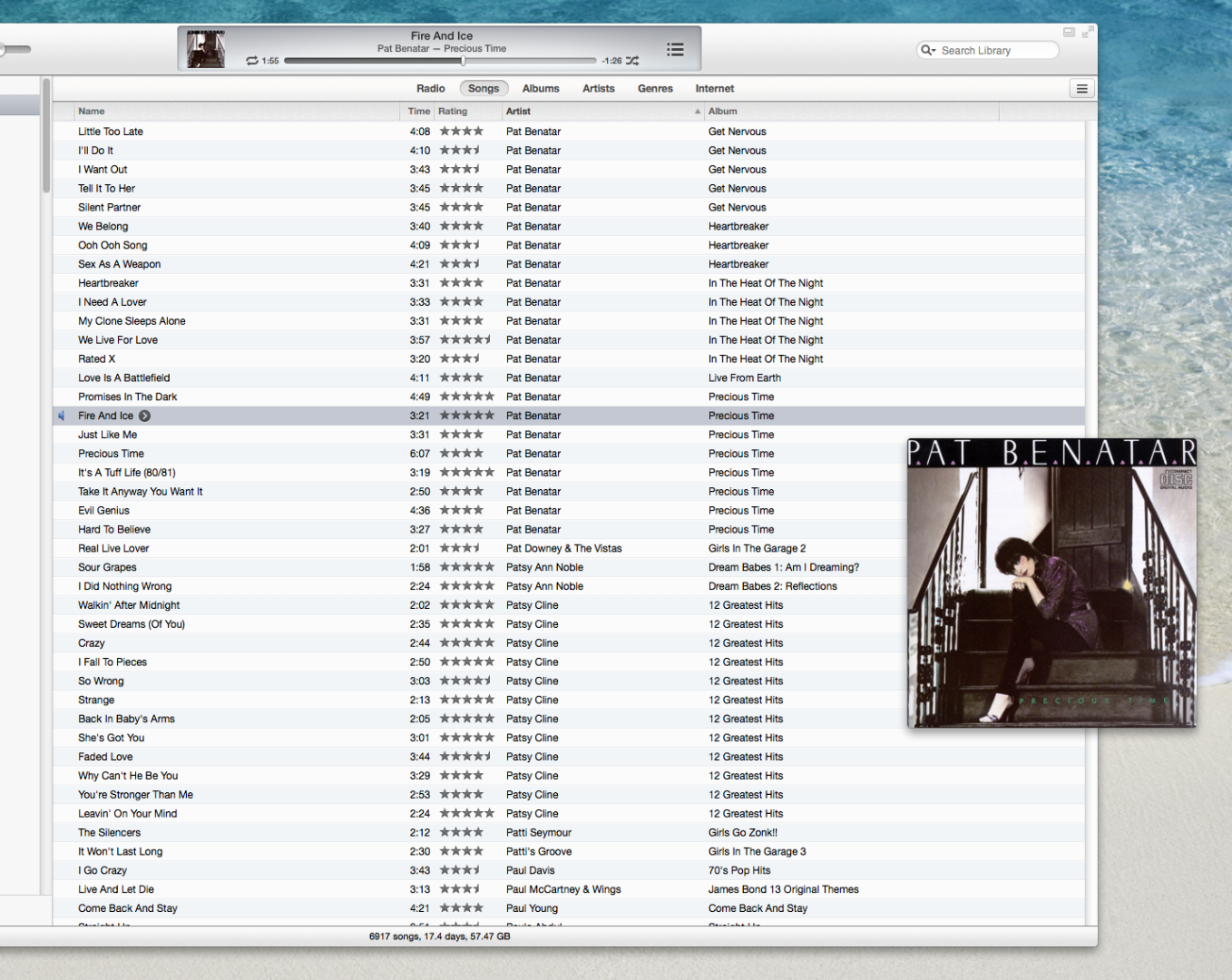Image resolution: width=1232 pixels, height=980 pixels.
Task: Toggle shuffle in the now playing display
Action: tap(632, 61)
